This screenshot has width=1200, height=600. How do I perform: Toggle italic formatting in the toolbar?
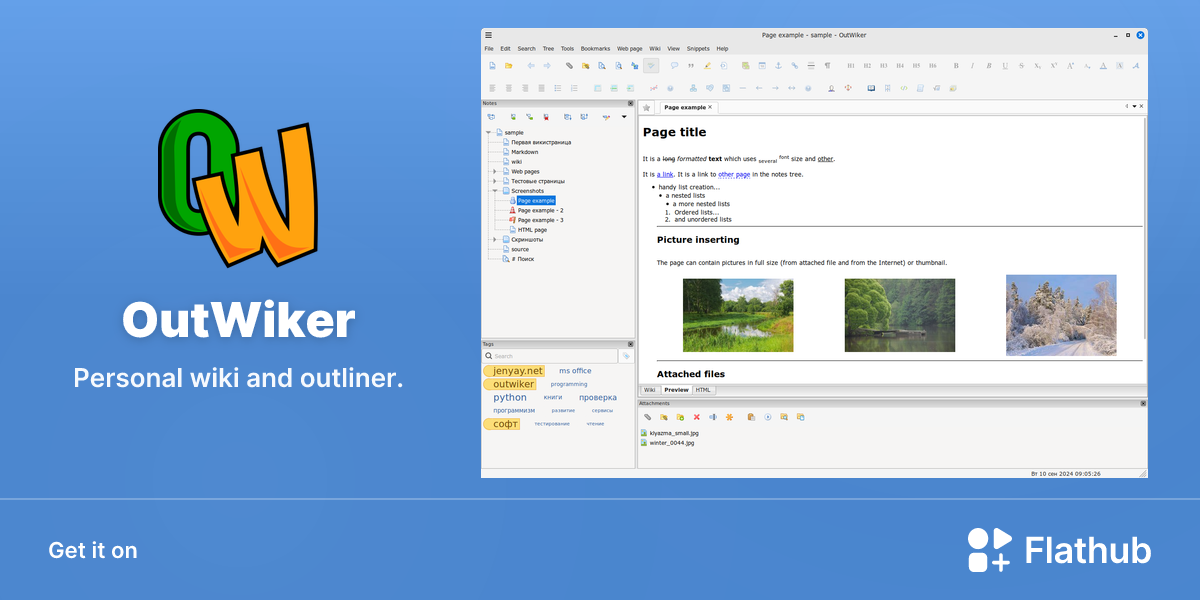(x=972, y=66)
